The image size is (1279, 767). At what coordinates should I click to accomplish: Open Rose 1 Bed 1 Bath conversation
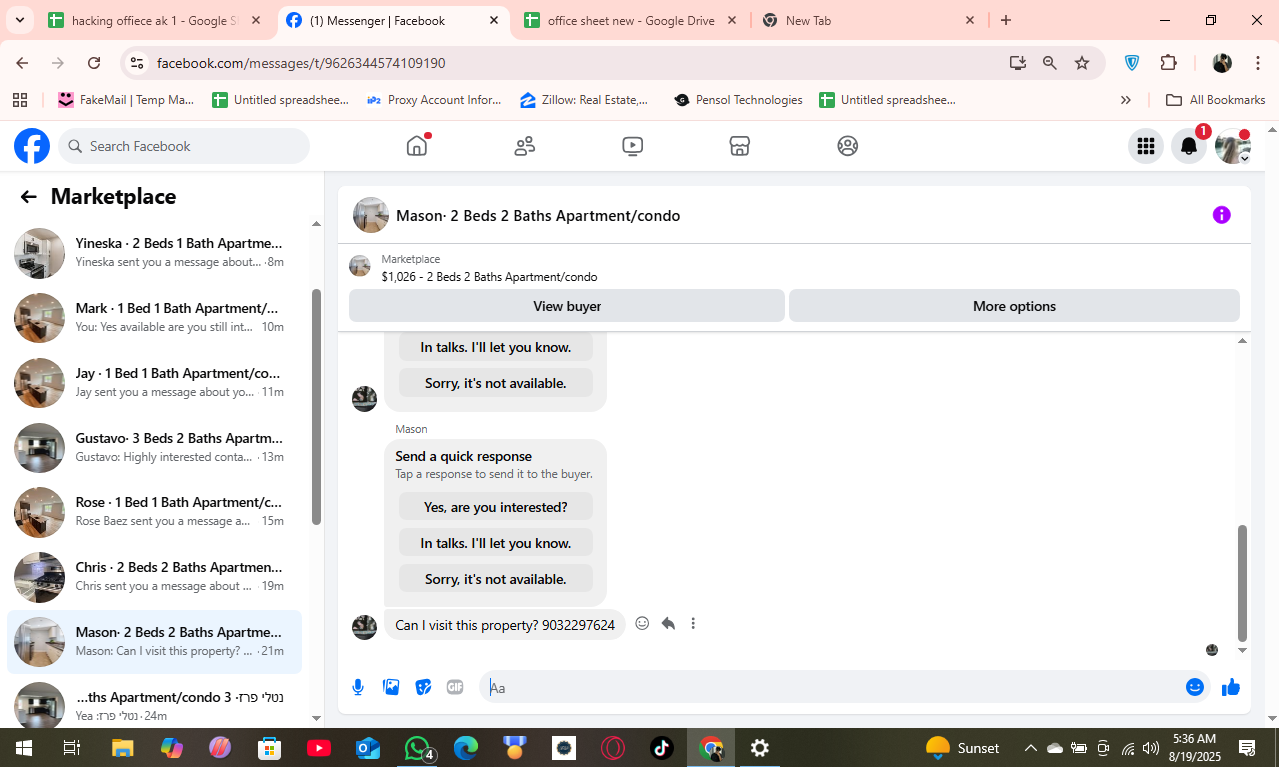pos(155,512)
